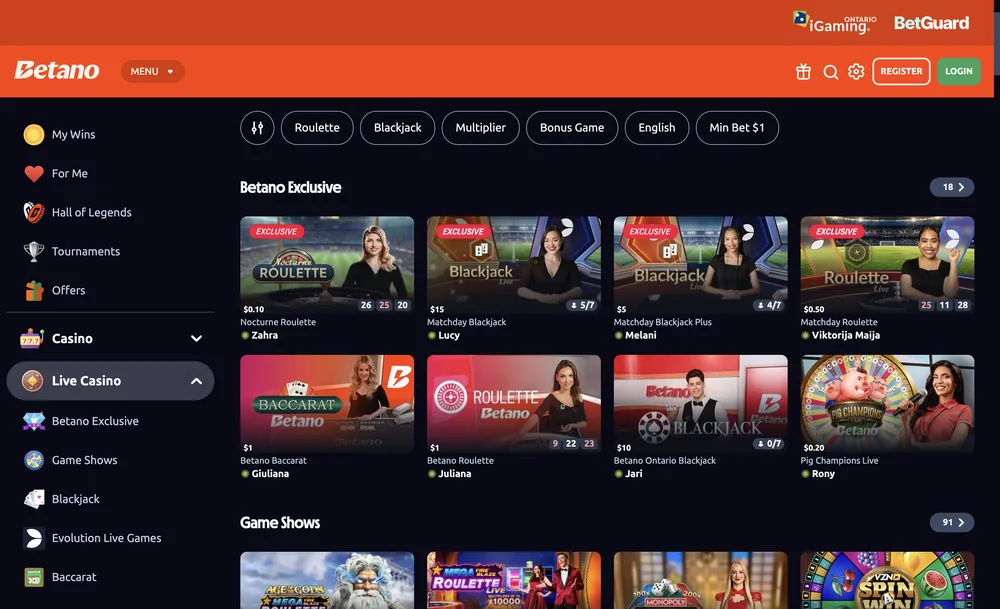This screenshot has width=1000, height=609.
Task: Open Betano Roulette game thumbnail
Action: (514, 404)
